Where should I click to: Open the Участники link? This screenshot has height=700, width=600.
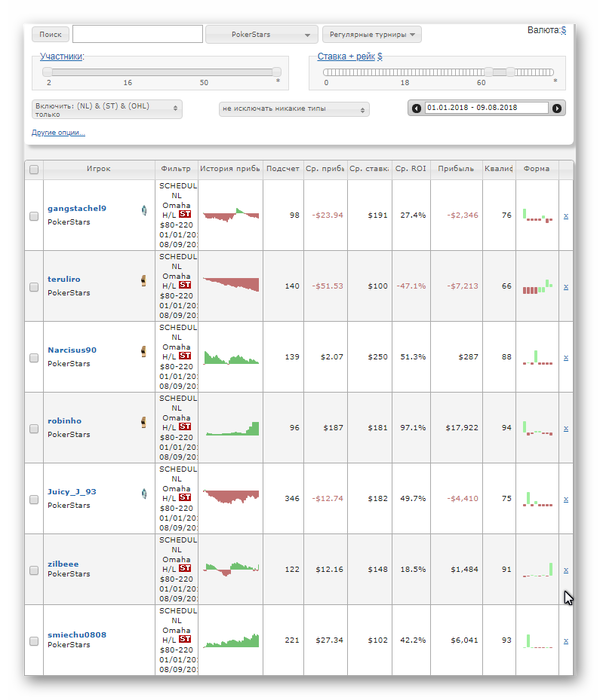(61, 56)
